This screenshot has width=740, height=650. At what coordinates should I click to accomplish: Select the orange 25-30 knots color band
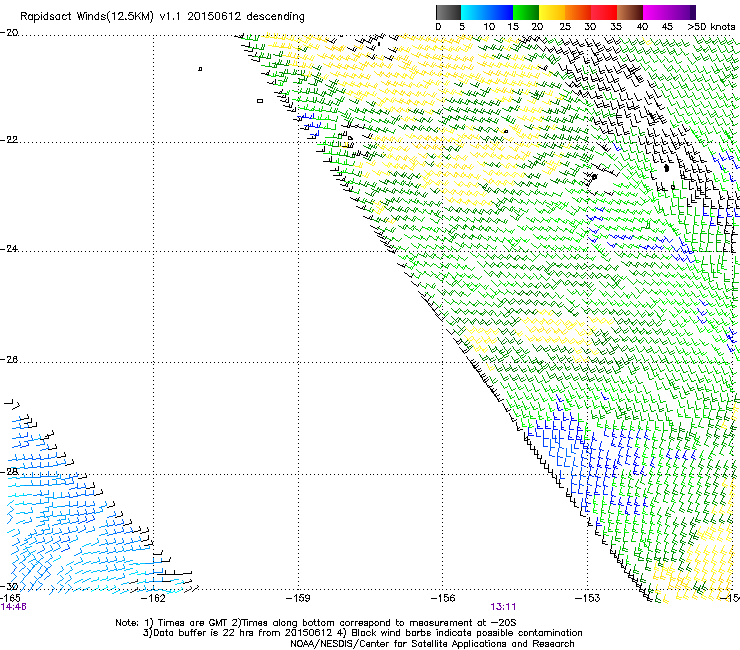click(x=578, y=12)
